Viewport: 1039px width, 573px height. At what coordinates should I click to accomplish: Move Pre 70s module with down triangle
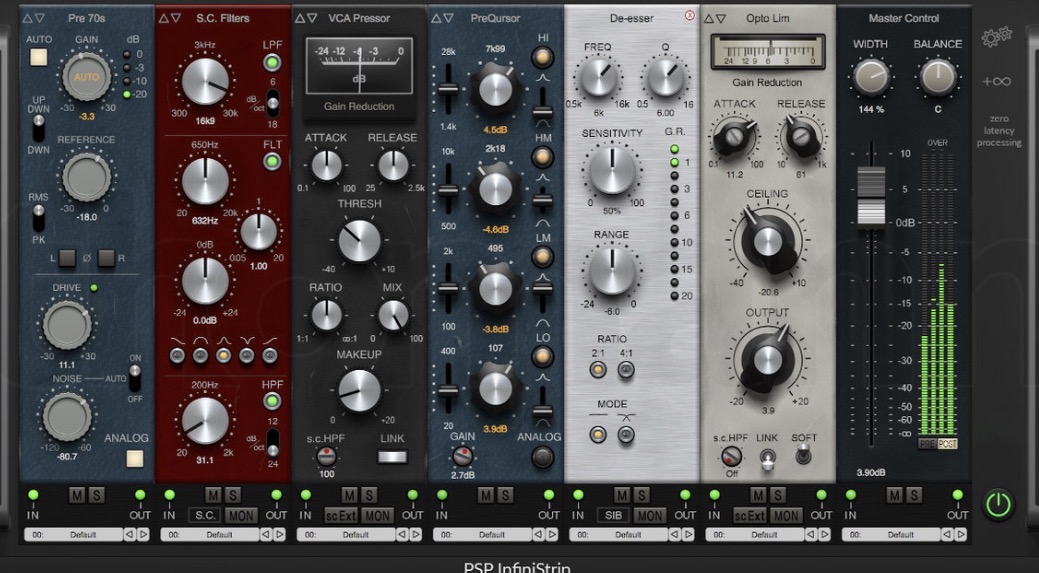(40, 18)
